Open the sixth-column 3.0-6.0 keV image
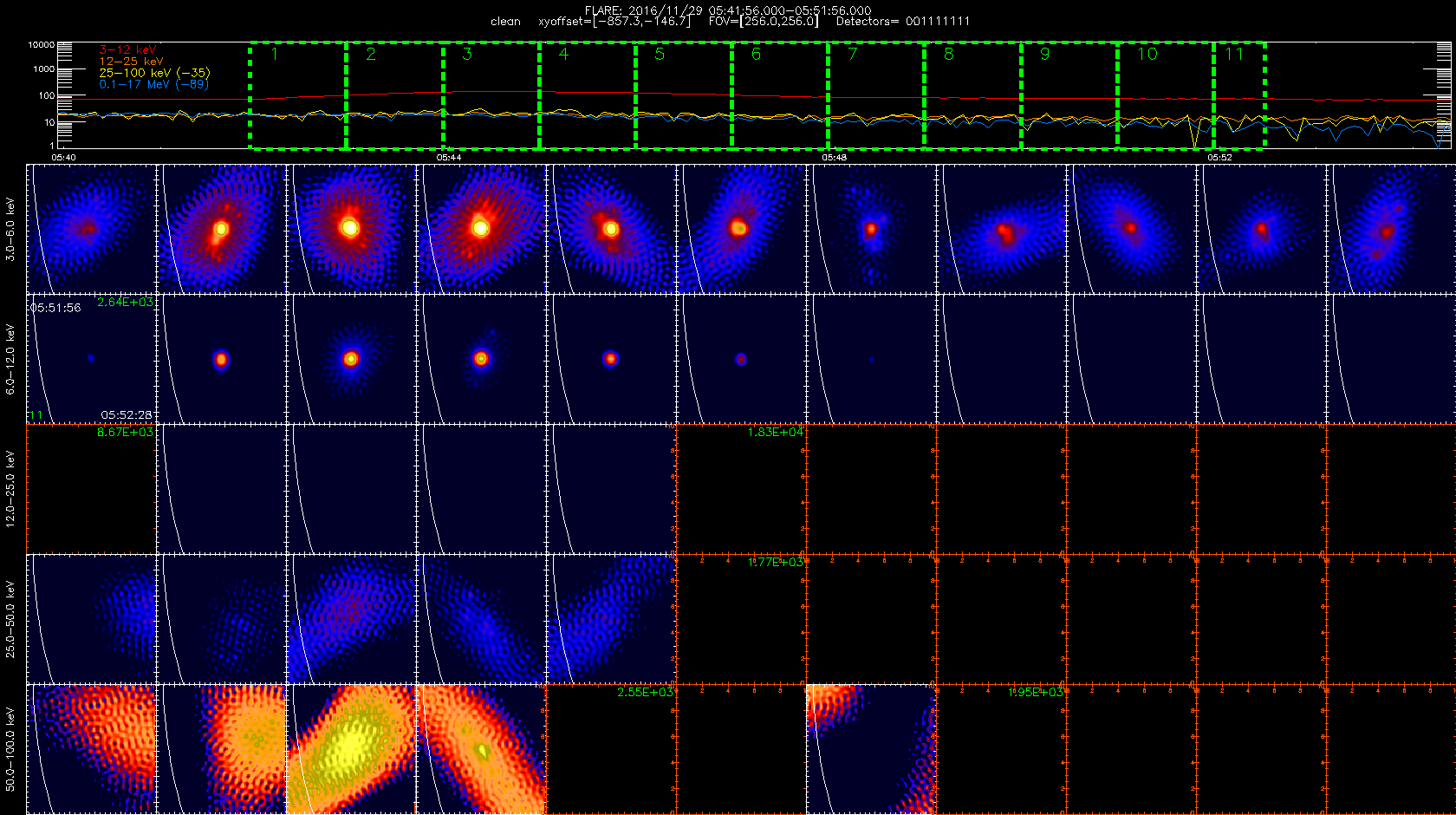Screen dimensions: 1456x815 point(741,229)
